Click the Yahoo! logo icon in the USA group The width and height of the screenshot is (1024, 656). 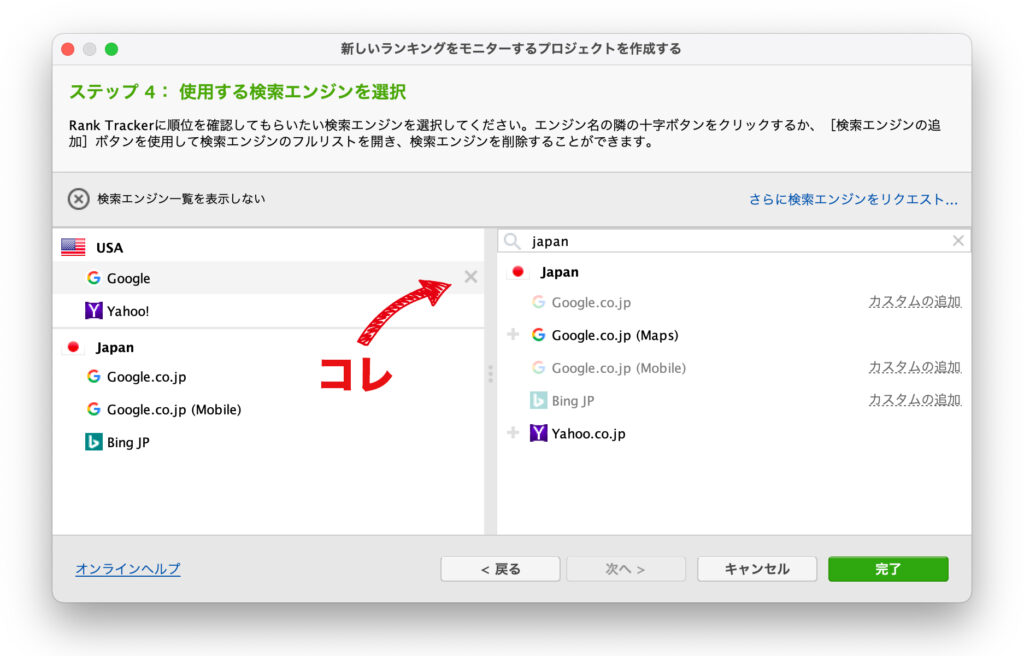93,310
